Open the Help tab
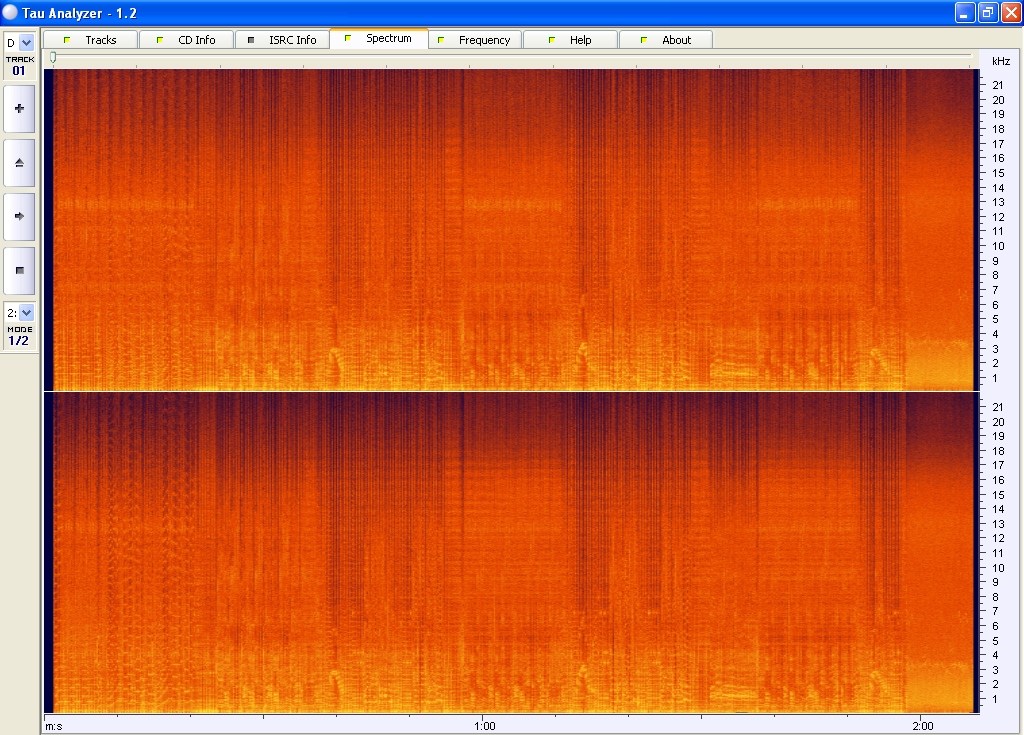 coord(571,40)
